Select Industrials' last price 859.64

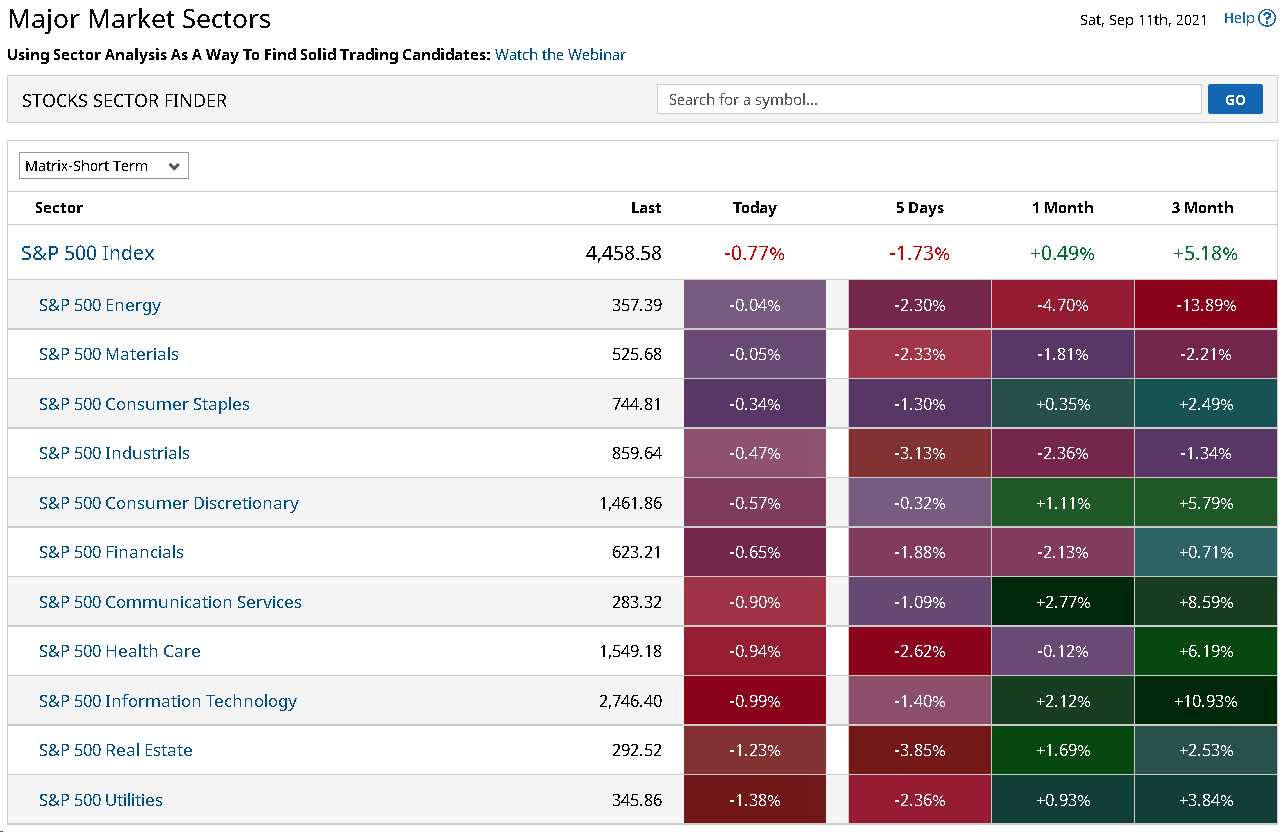coord(637,453)
